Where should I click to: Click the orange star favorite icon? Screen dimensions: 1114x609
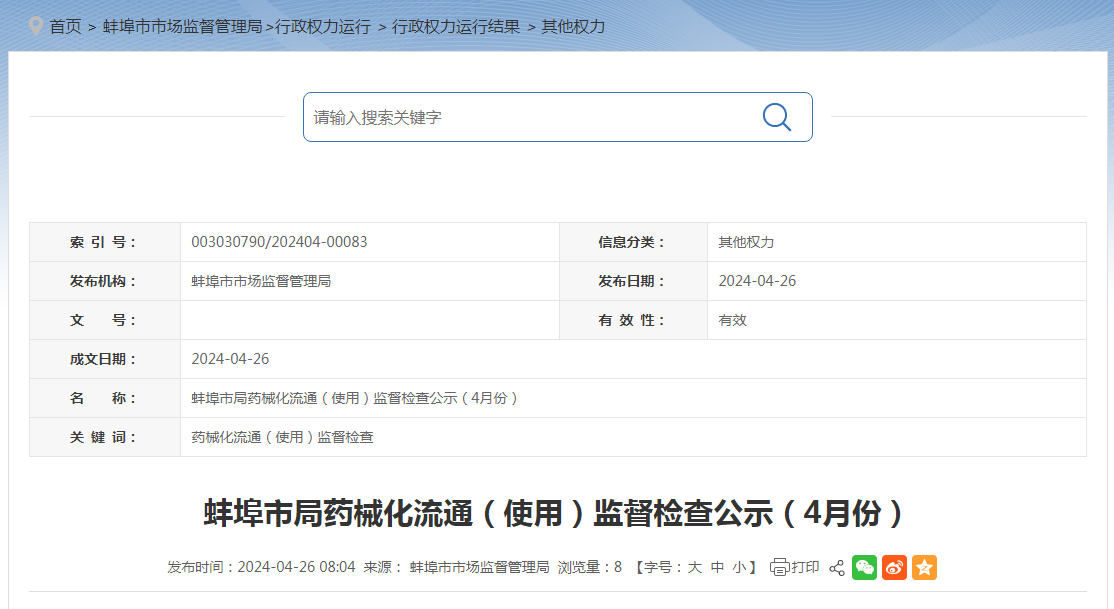924,567
